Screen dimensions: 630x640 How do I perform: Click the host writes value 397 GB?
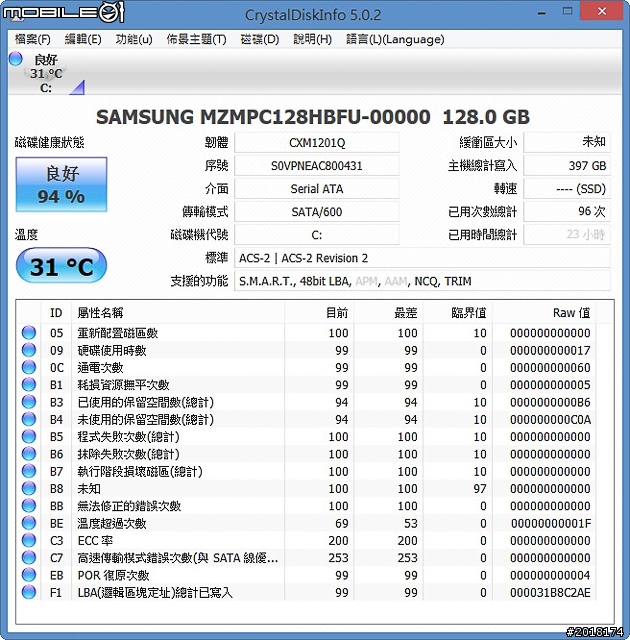point(567,166)
